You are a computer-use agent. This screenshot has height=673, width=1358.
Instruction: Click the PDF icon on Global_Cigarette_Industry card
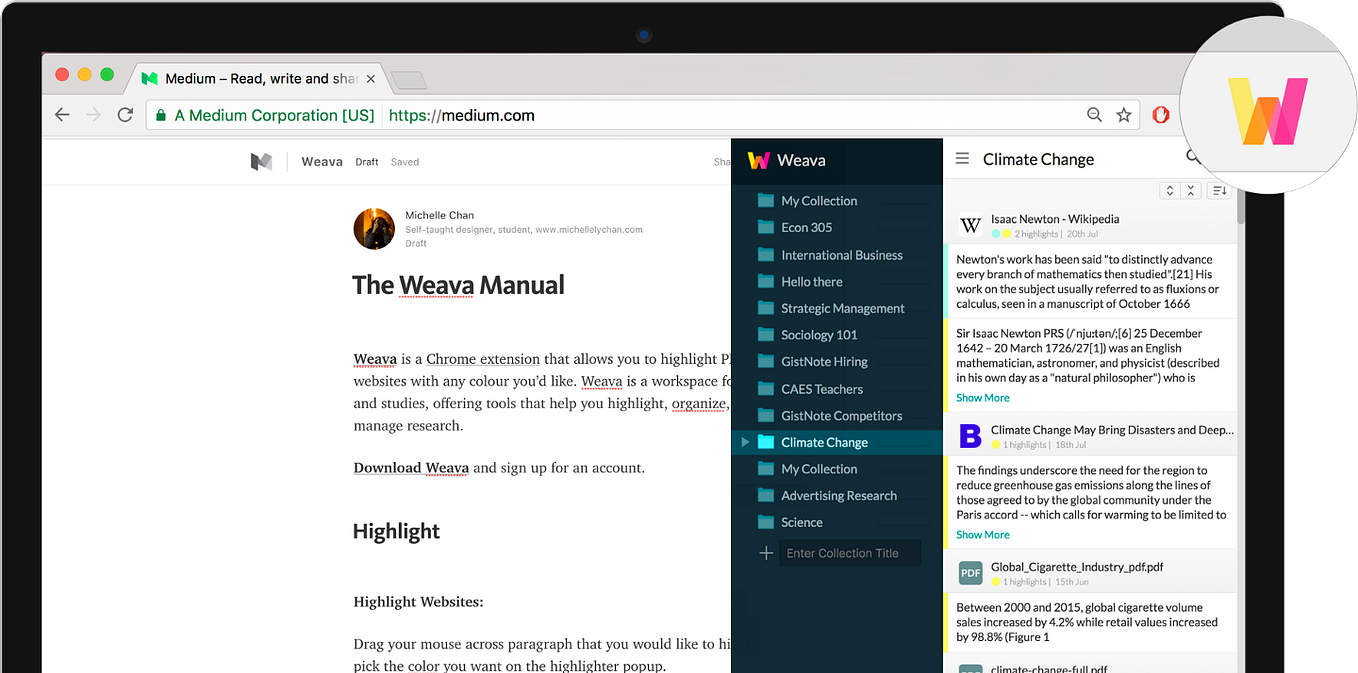click(970, 572)
